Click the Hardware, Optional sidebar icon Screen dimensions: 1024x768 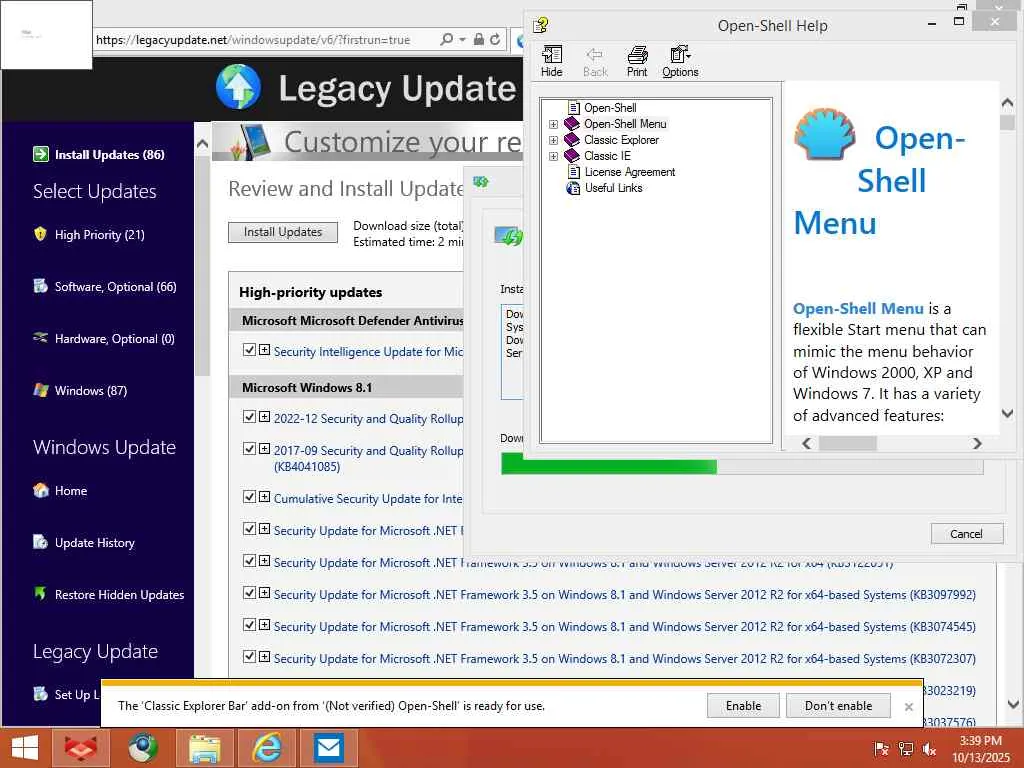40,338
